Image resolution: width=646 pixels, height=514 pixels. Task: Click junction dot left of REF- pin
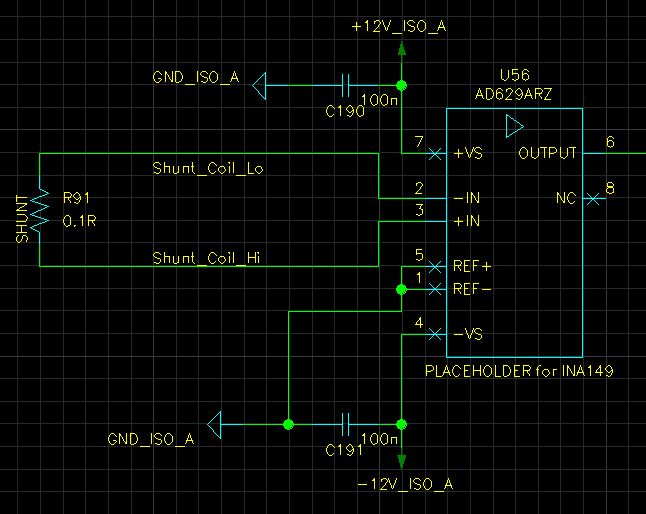click(402, 290)
